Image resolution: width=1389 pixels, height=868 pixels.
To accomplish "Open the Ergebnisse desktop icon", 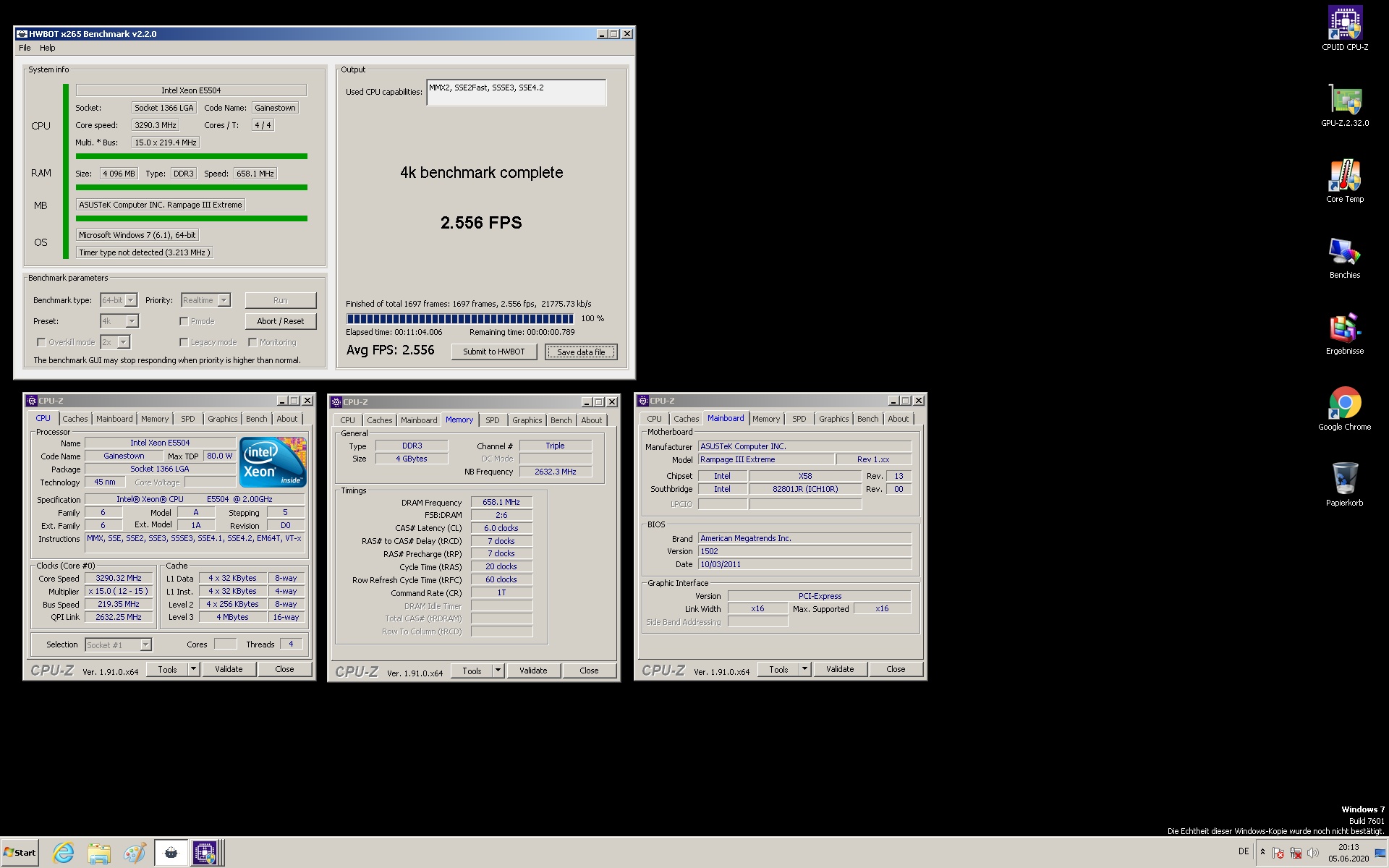I will (x=1345, y=333).
